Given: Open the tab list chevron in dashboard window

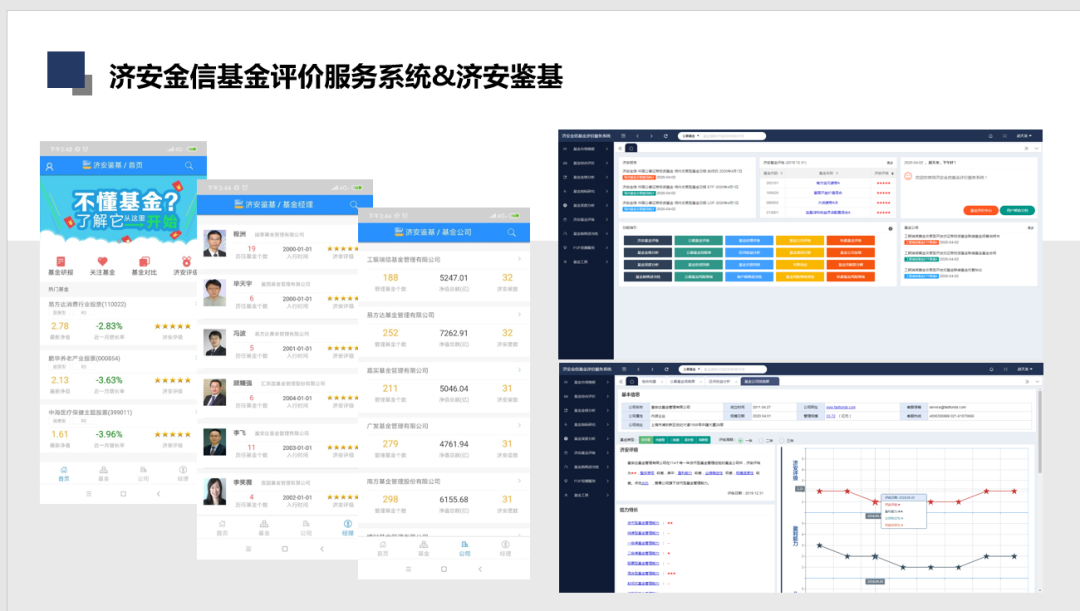Looking at the screenshot, I should pyautogui.click(x=1037, y=148).
